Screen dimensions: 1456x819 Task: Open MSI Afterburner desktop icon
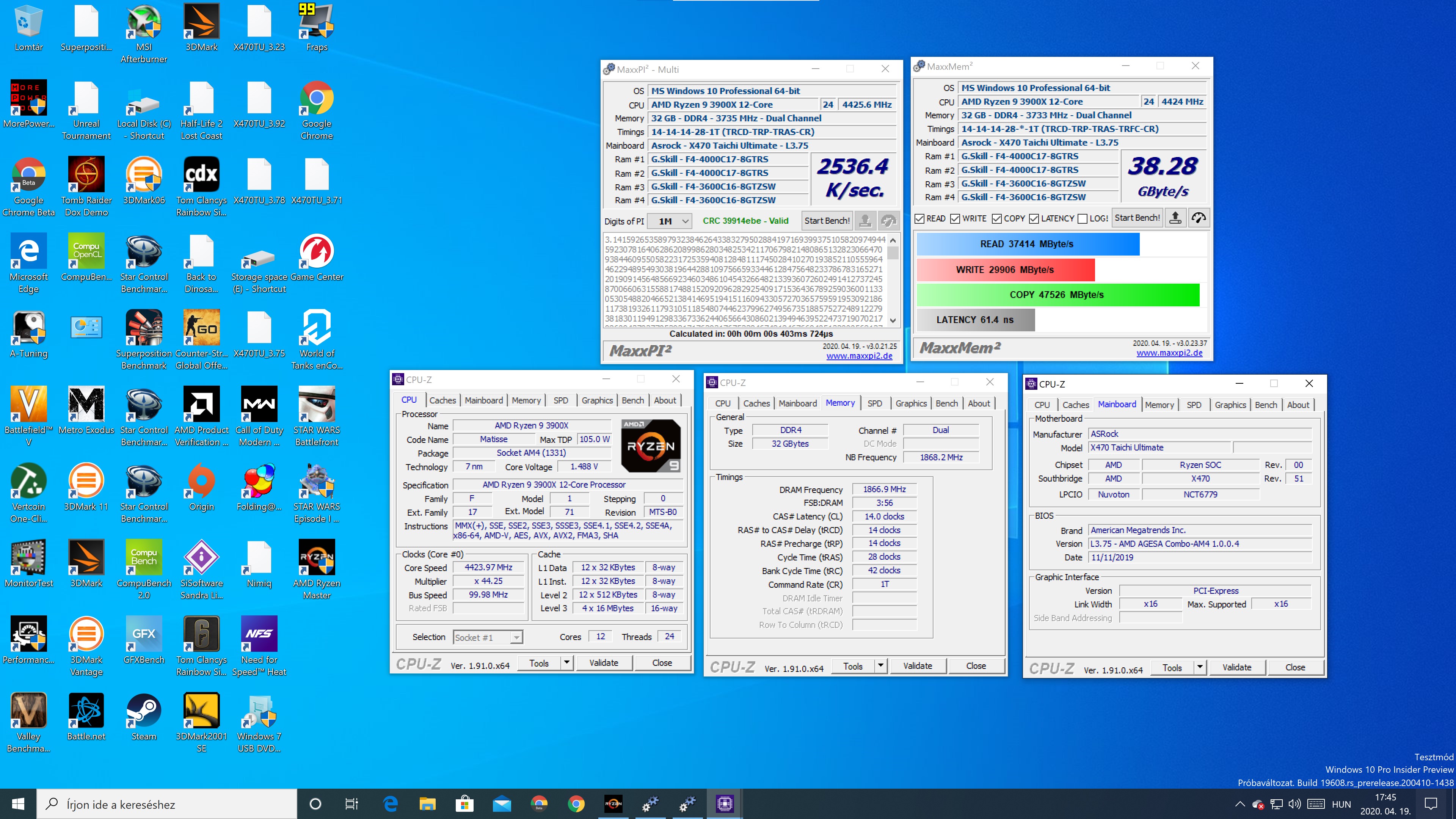click(144, 34)
